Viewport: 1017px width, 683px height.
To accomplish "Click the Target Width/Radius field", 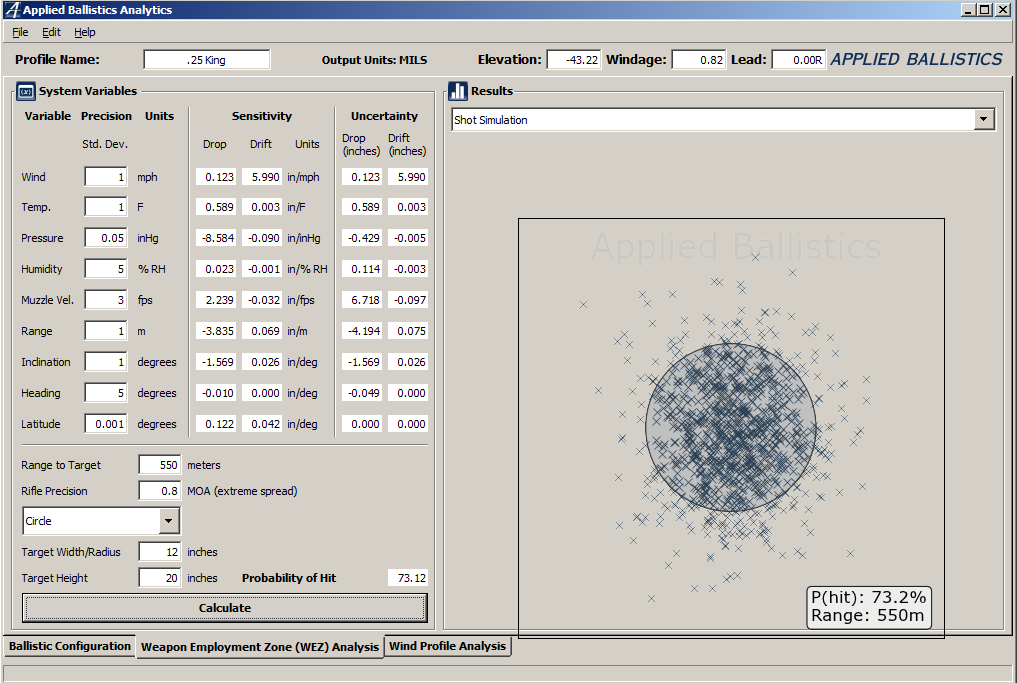I will (x=160, y=552).
